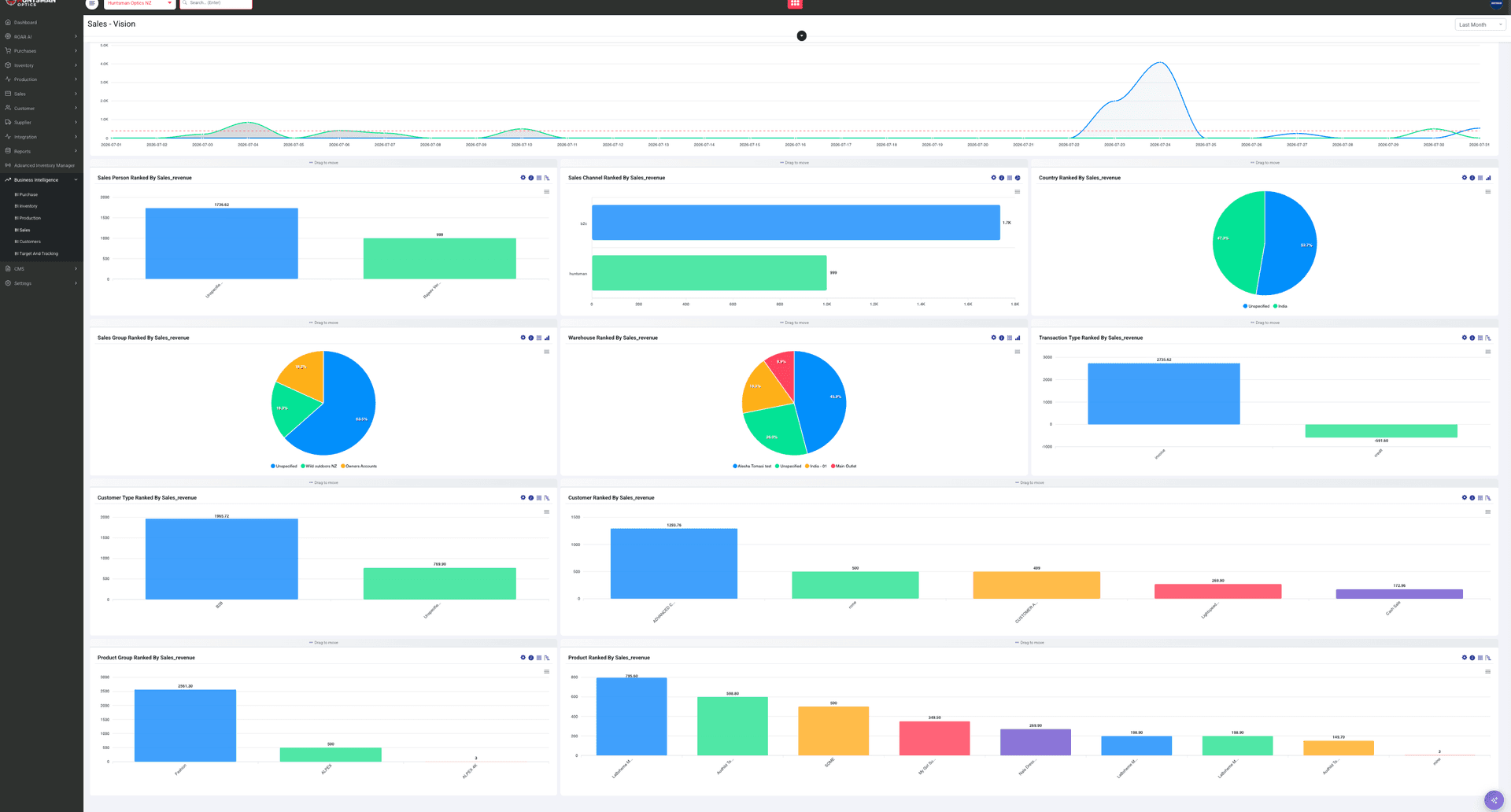Open table view on Transaction Type chart
Image resolution: width=1511 pixels, height=812 pixels.
click(1480, 338)
